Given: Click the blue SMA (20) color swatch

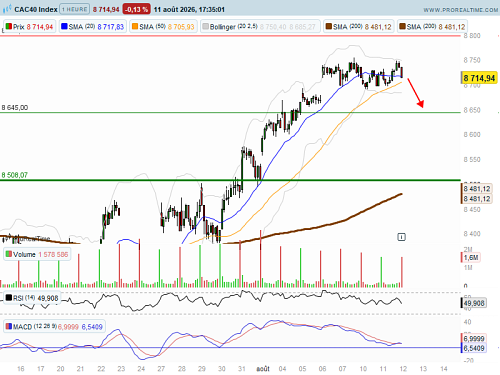Looking at the screenshot, I should pyautogui.click(x=64, y=26).
